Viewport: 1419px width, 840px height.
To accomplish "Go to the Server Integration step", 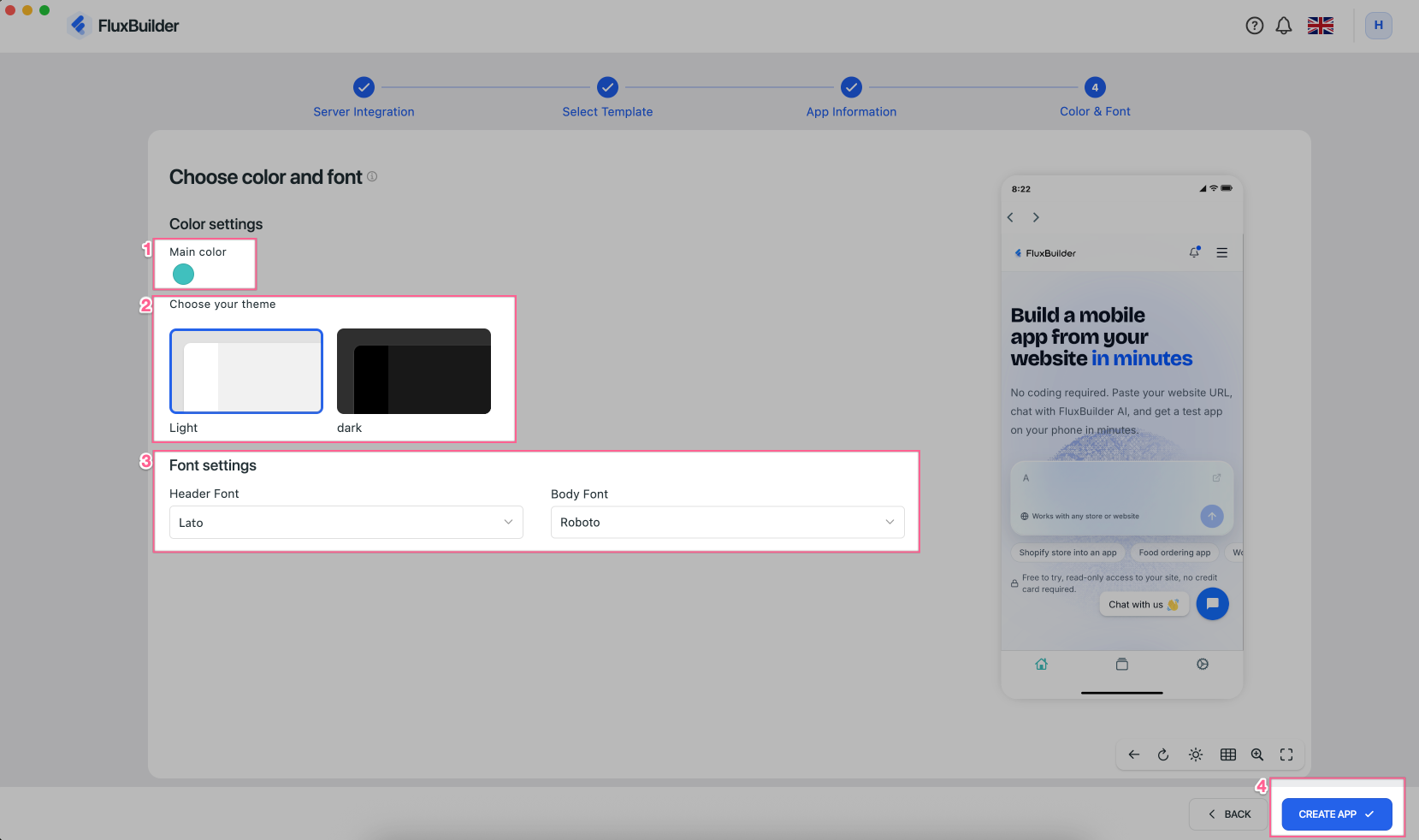I will pos(364,98).
